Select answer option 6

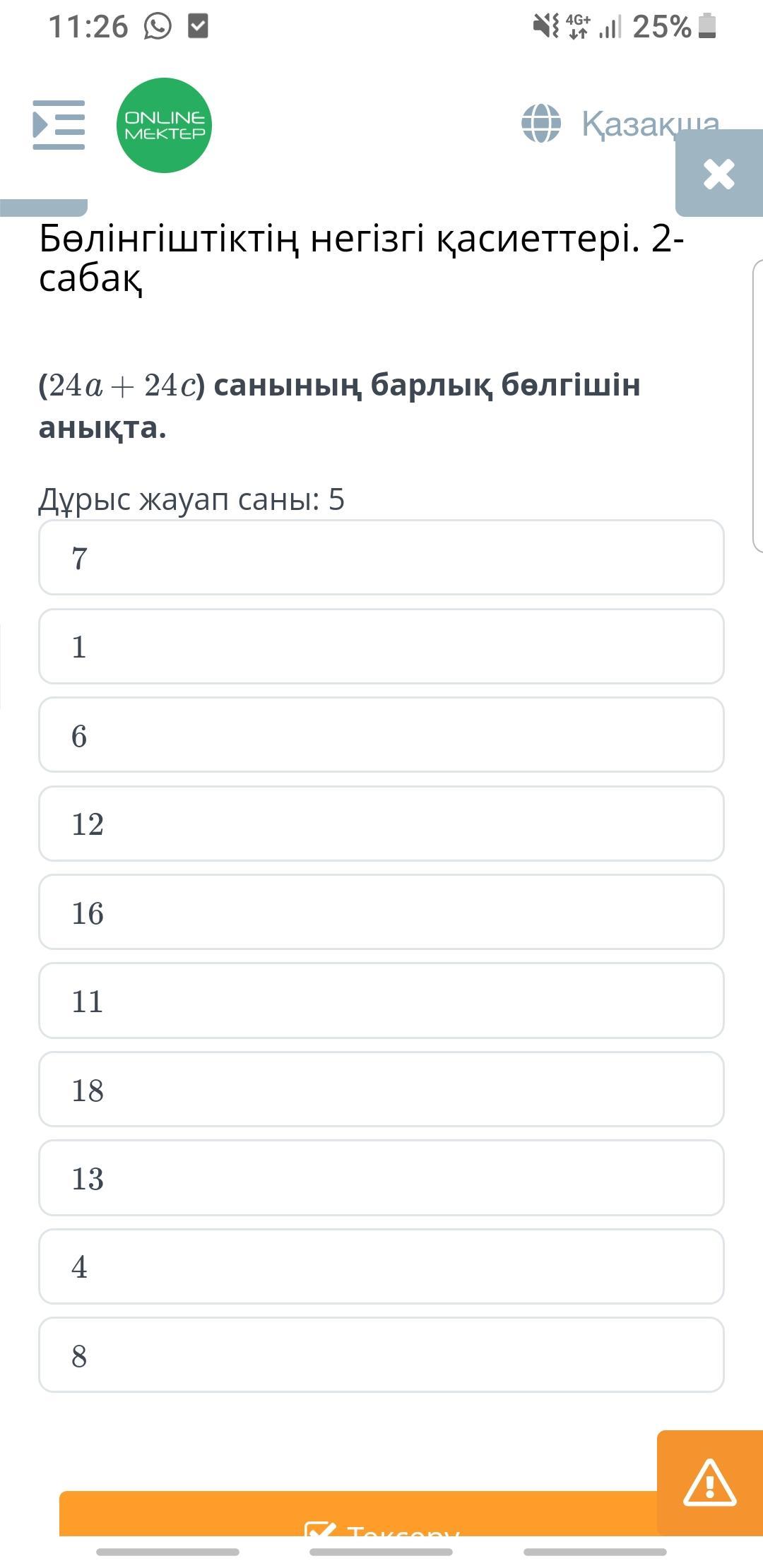[x=381, y=735]
